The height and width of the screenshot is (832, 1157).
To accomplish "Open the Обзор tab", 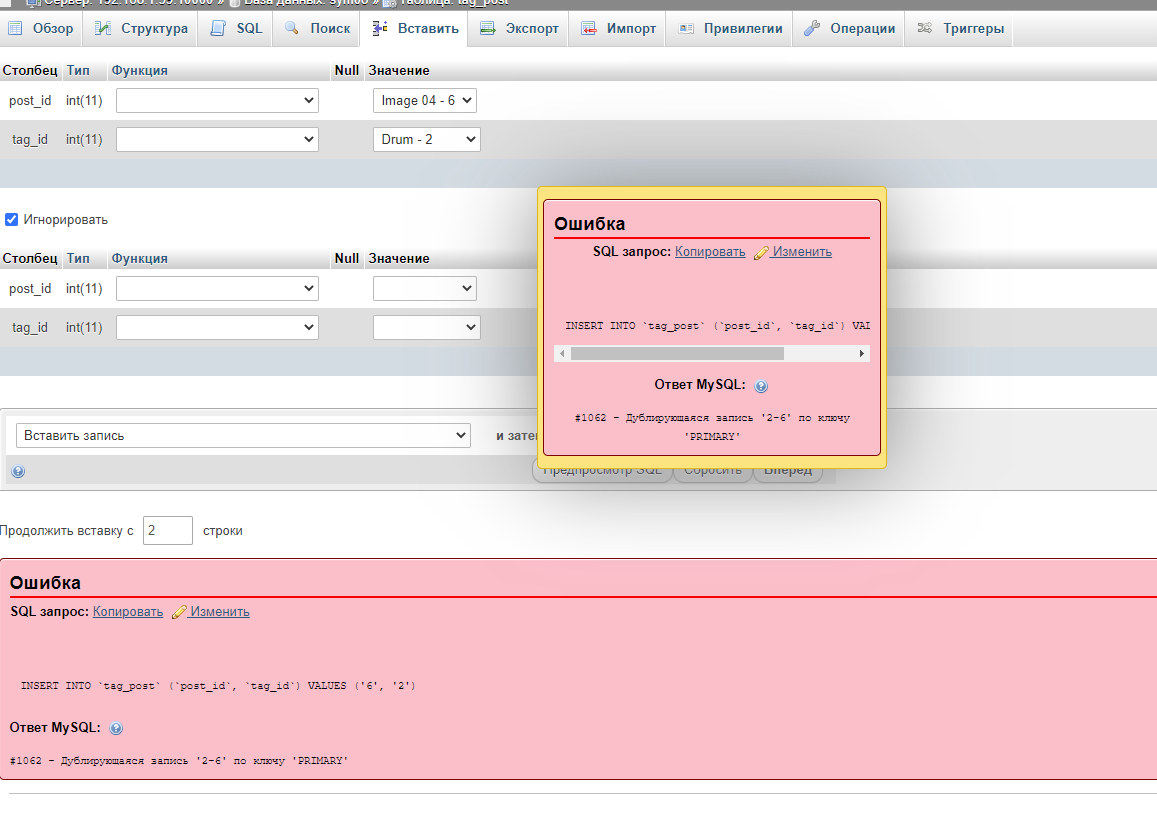I will click(x=41, y=29).
